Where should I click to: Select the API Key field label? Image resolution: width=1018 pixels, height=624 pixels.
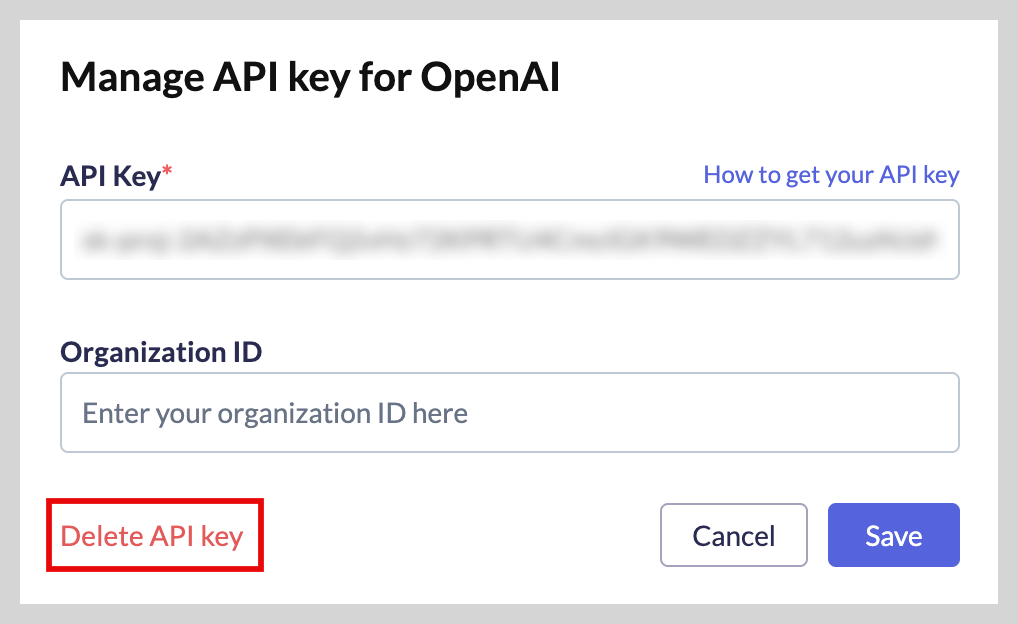pyautogui.click(x=110, y=176)
